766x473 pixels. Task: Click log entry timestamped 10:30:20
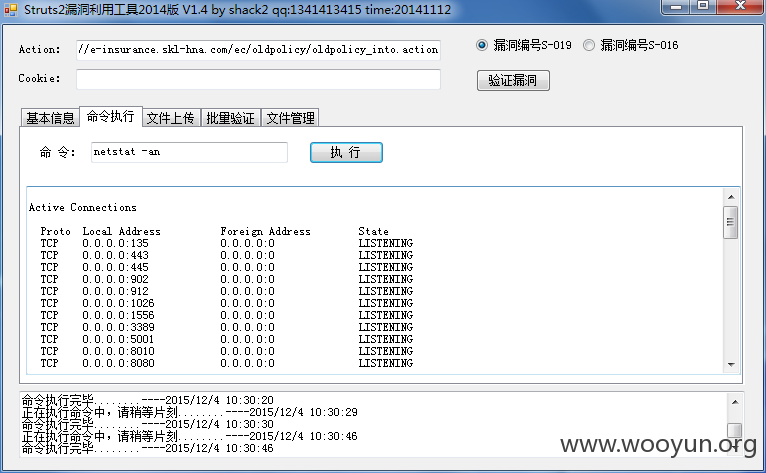coord(148,400)
